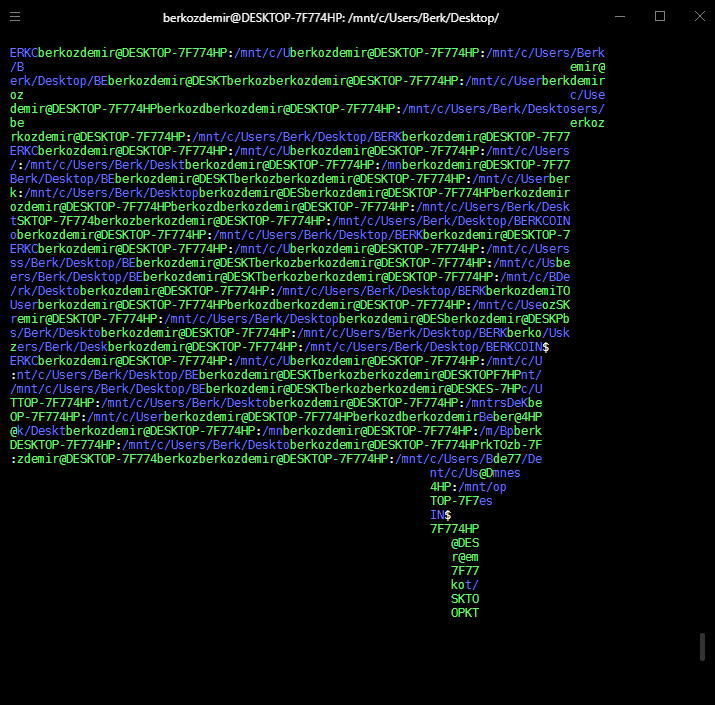The image size is (715, 705).
Task: Click the text '7F774HP' below the IN$ line
Action: click(454, 529)
